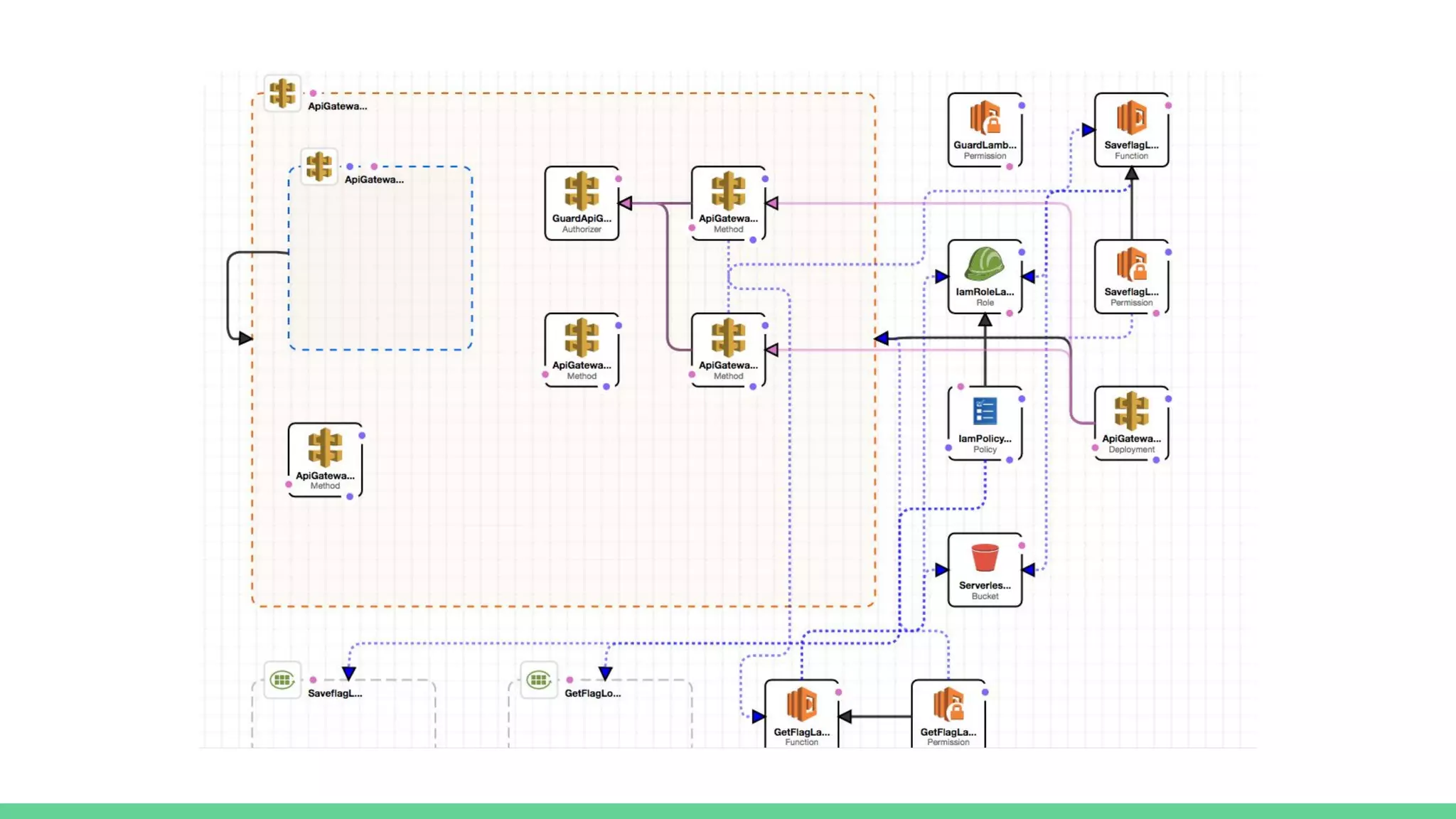1456x819 pixels.
Task: Click the pink connector dot on GetFlagLa... Function
Action: (838, 692)
